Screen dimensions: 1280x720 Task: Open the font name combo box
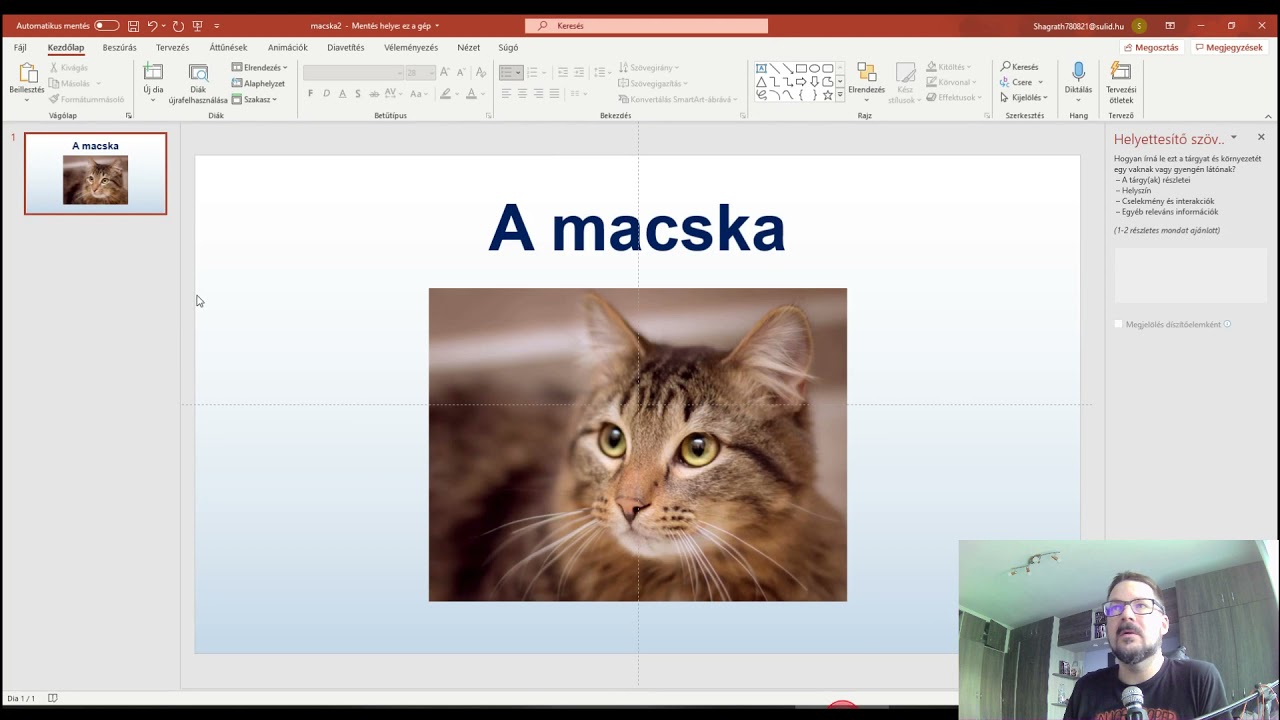(x=351, y=73)
